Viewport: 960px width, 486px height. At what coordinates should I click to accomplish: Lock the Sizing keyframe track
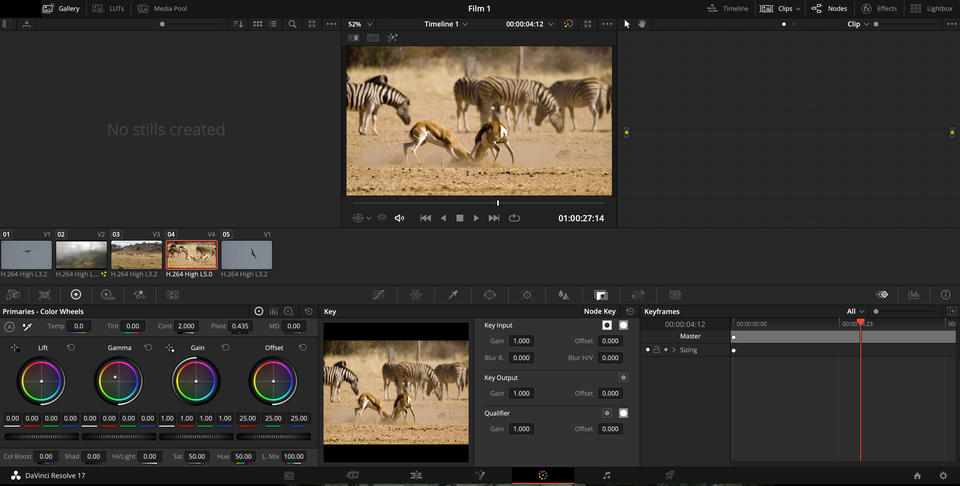656,350
